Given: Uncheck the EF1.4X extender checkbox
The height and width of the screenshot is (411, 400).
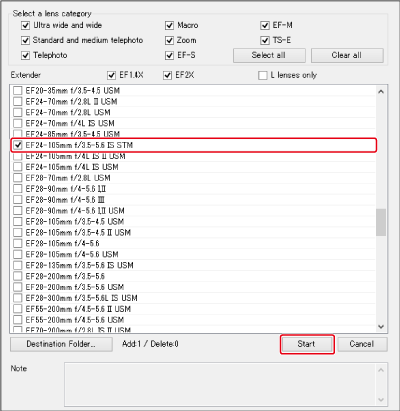Looking at the screenshot, I should point(112,75).
